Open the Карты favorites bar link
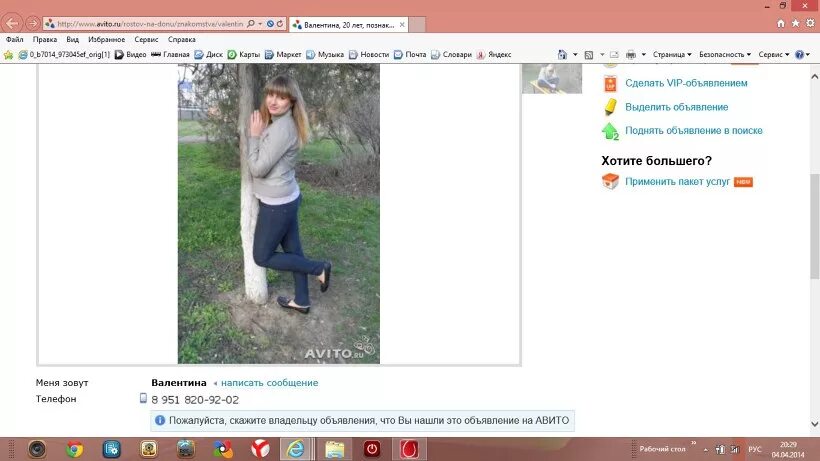Viewport: 820px width, 461px height. (x=244, y=54)
